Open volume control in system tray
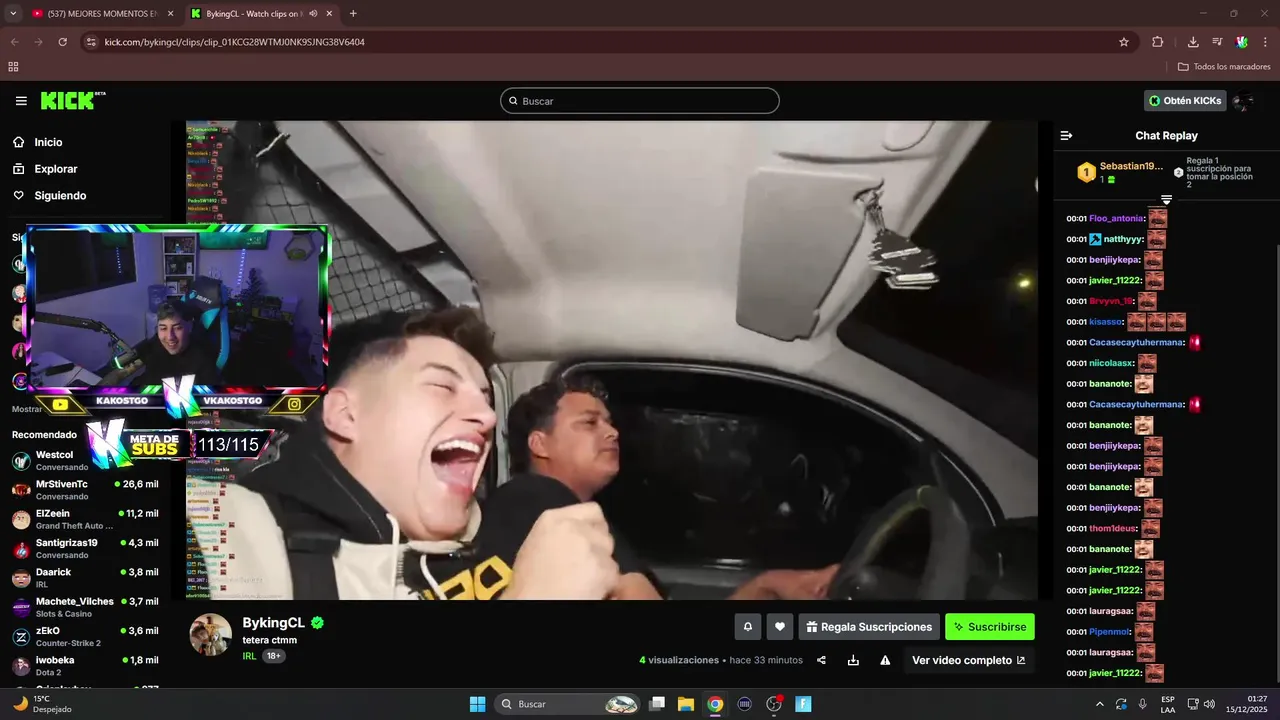The image size is (1280, 720). [1209, 704]
